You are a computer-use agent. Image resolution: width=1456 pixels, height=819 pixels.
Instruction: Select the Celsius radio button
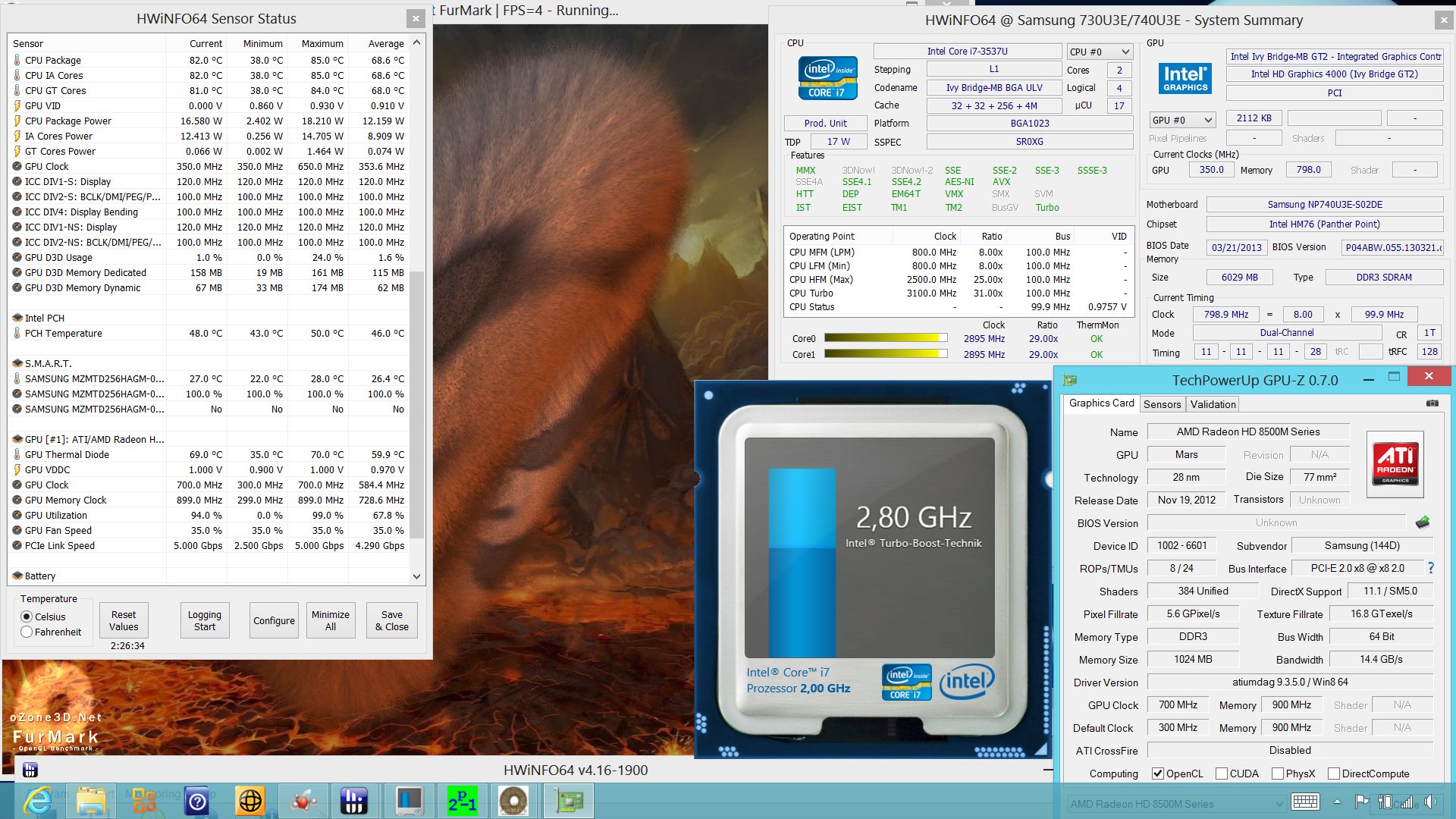tap(27, 617)
